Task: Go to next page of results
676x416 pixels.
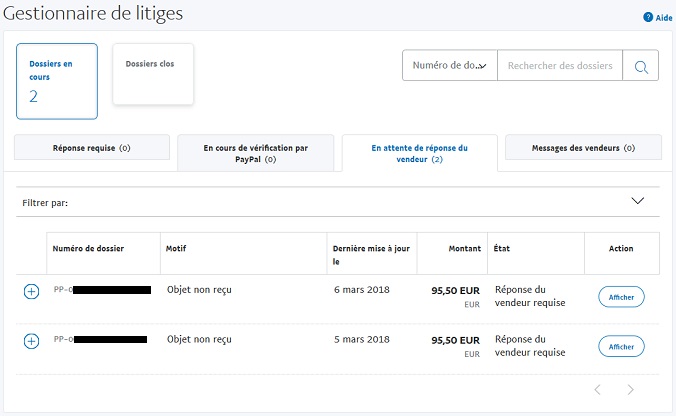Action: [x=630, y=389]
